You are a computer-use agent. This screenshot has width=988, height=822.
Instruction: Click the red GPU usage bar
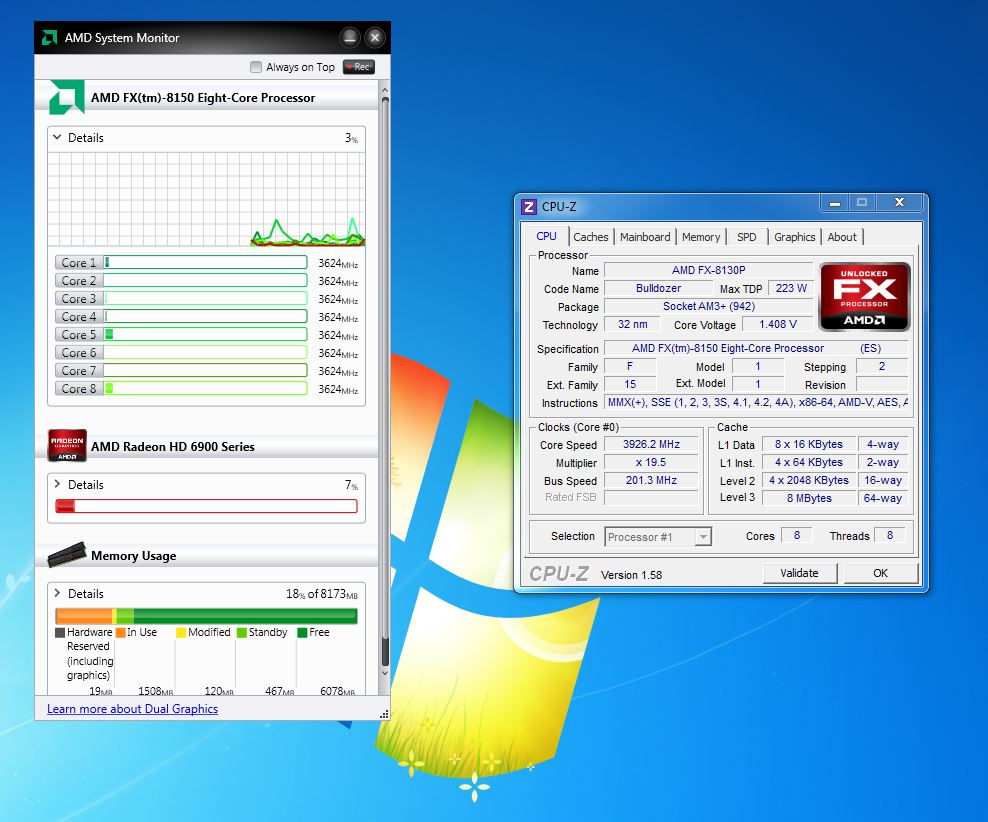point(206,506)
